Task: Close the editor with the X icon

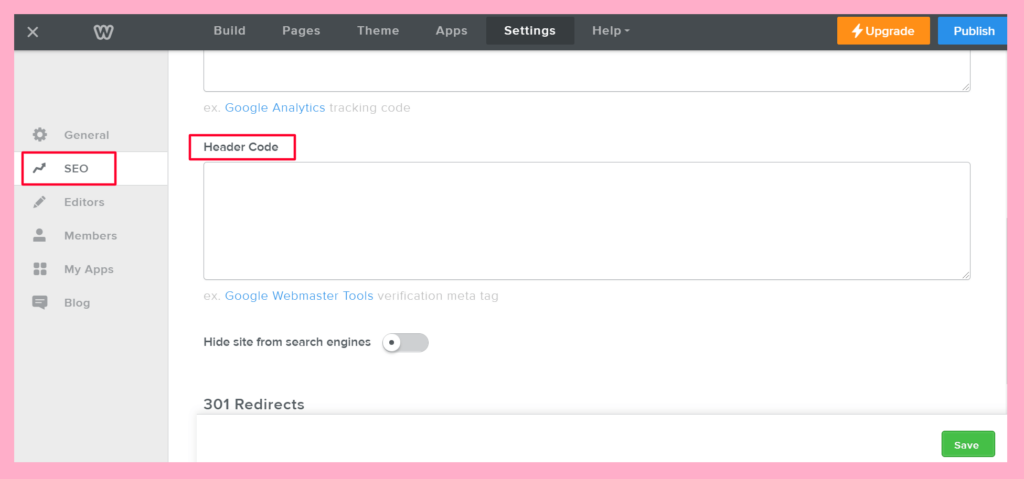Action: coord(33,31)
